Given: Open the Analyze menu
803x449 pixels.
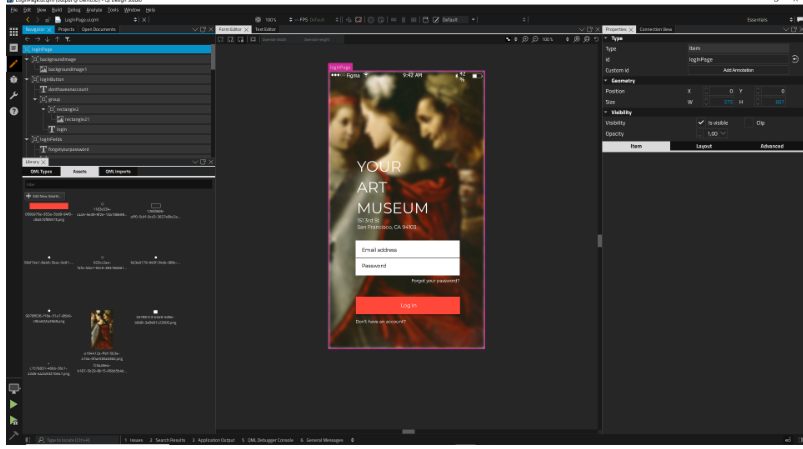Looking at the screenshot, I should pos(94,10).
